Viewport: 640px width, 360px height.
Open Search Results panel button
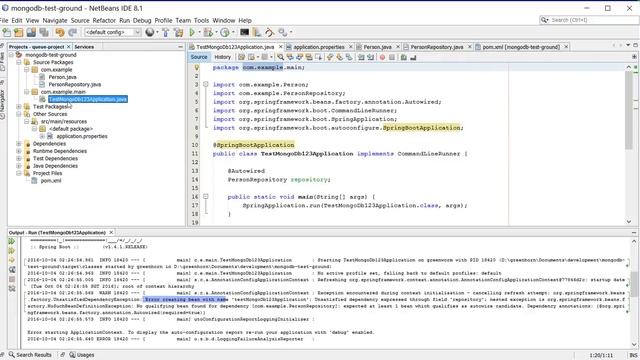[x=30, y=355]
